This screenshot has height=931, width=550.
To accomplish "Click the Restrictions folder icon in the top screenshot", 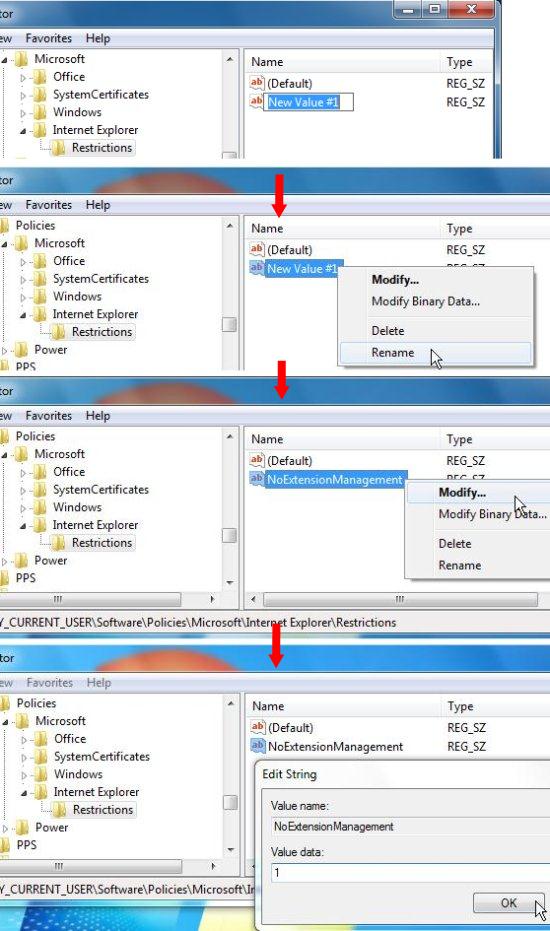I will (59, 148).
